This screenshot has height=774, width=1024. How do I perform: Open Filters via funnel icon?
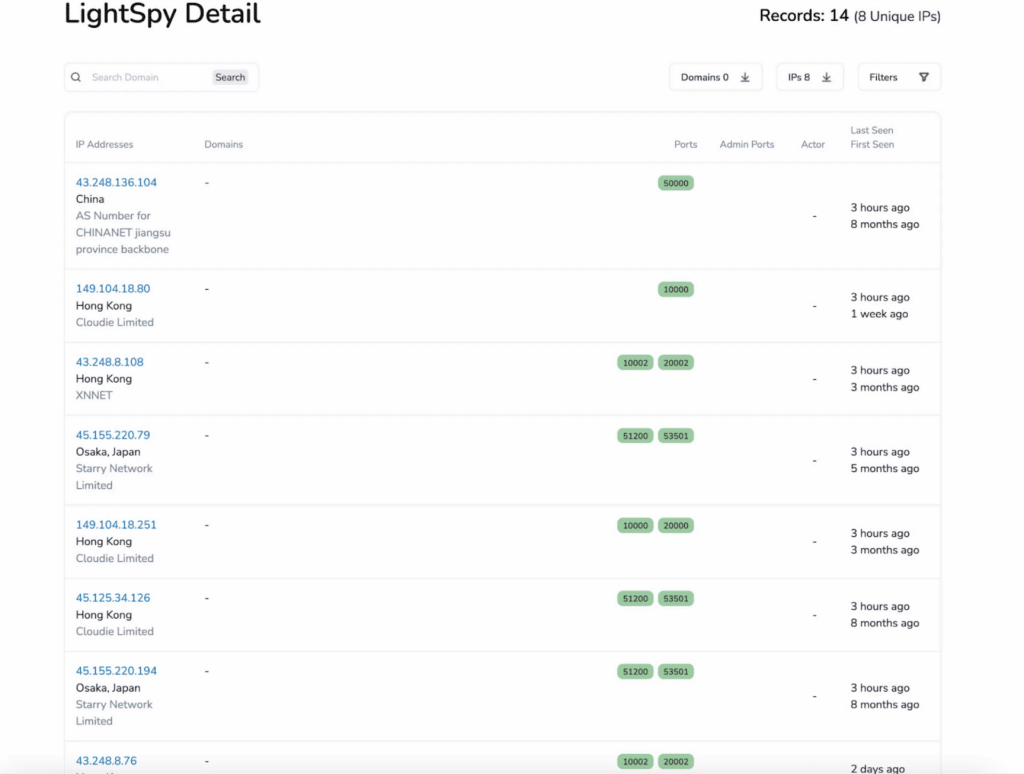click(x=923, y=77)
